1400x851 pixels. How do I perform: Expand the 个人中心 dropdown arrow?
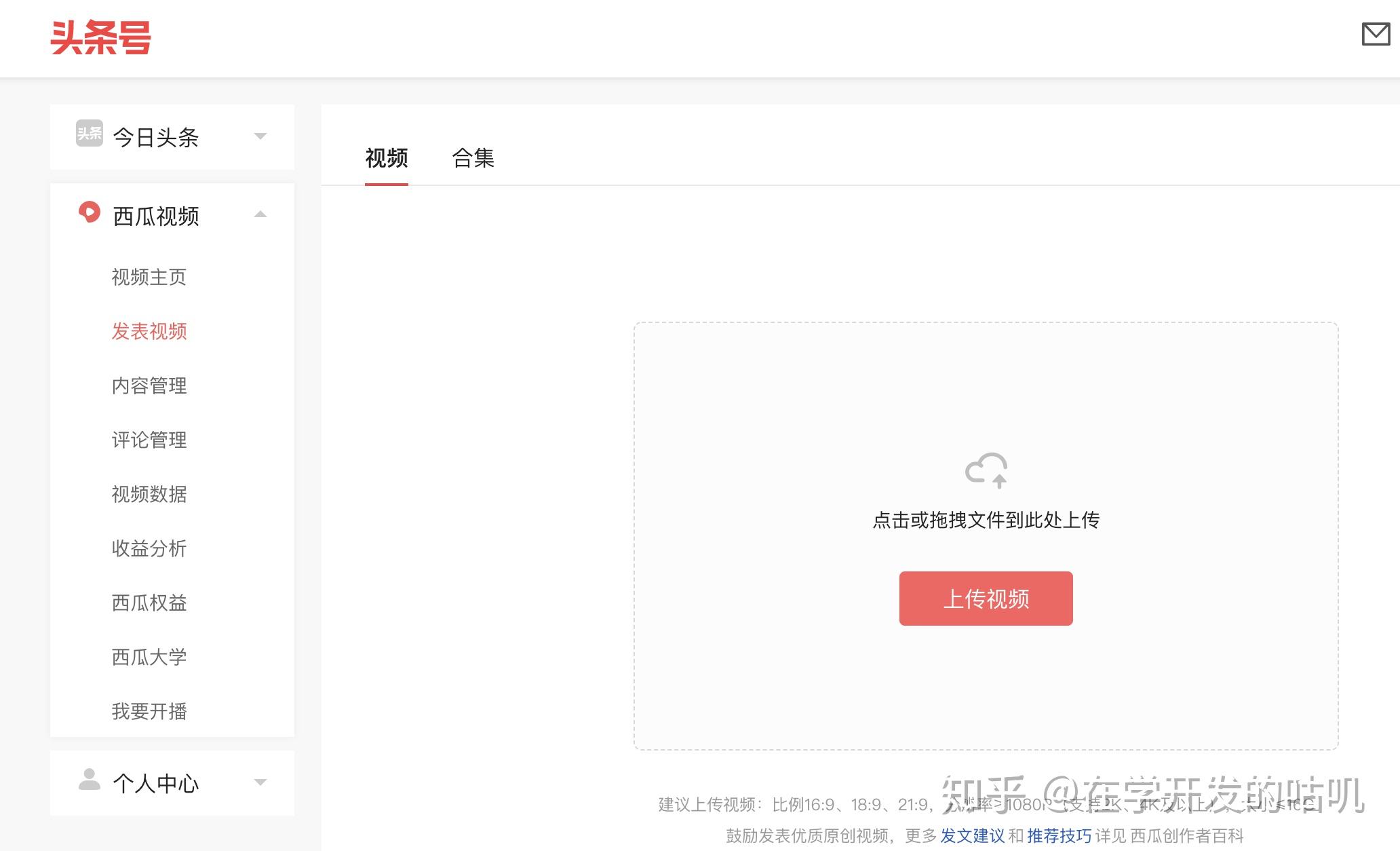260,782
